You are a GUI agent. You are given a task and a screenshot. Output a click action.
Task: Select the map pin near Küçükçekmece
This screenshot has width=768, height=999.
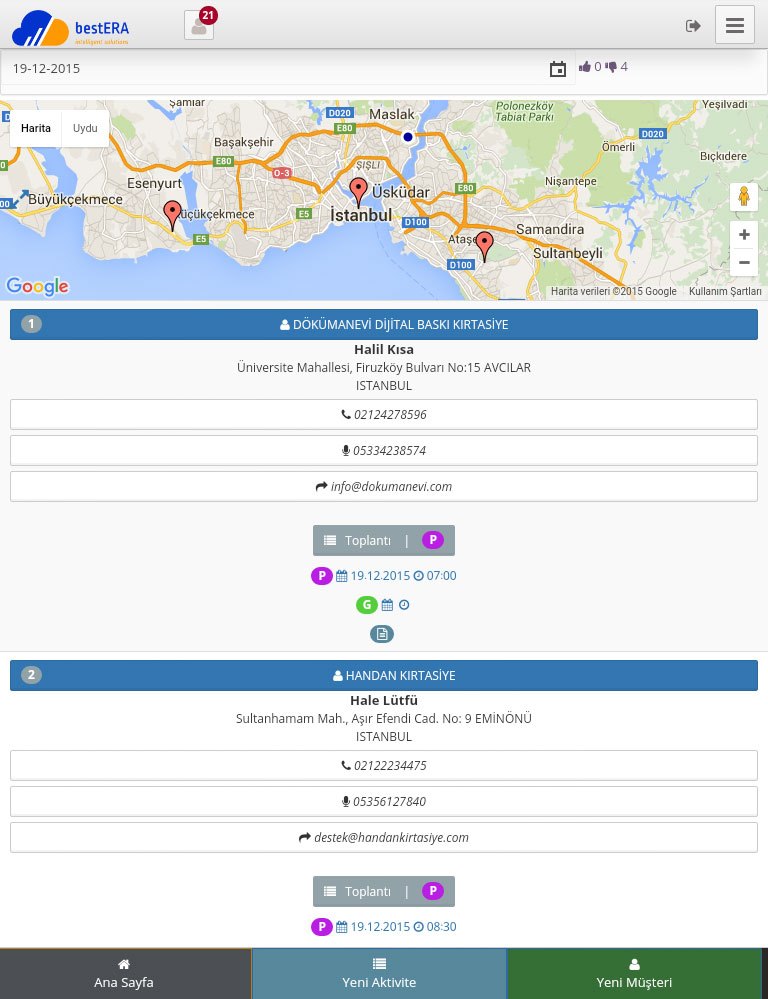click(172, 215)
